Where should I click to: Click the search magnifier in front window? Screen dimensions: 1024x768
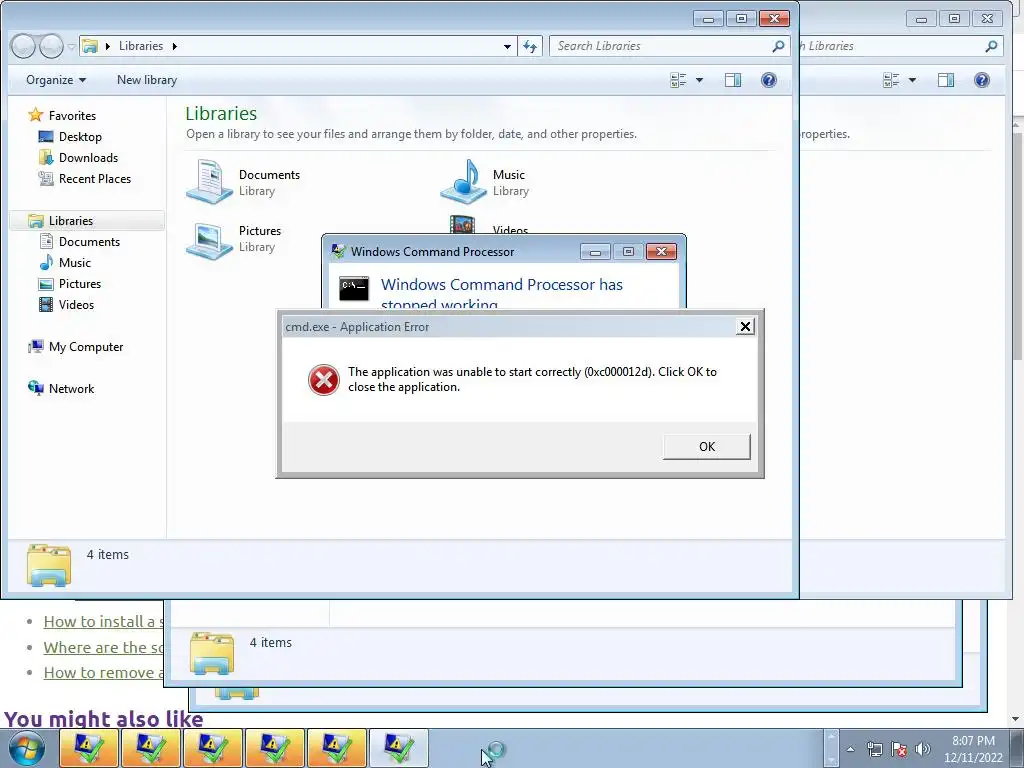778,46
